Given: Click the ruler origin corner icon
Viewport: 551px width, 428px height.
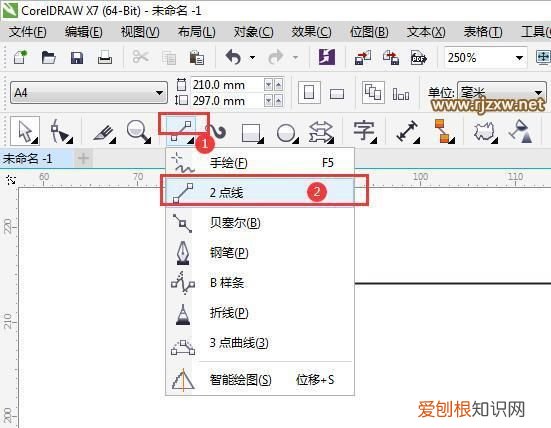Looking at the screenshot, I should [11, 180].
